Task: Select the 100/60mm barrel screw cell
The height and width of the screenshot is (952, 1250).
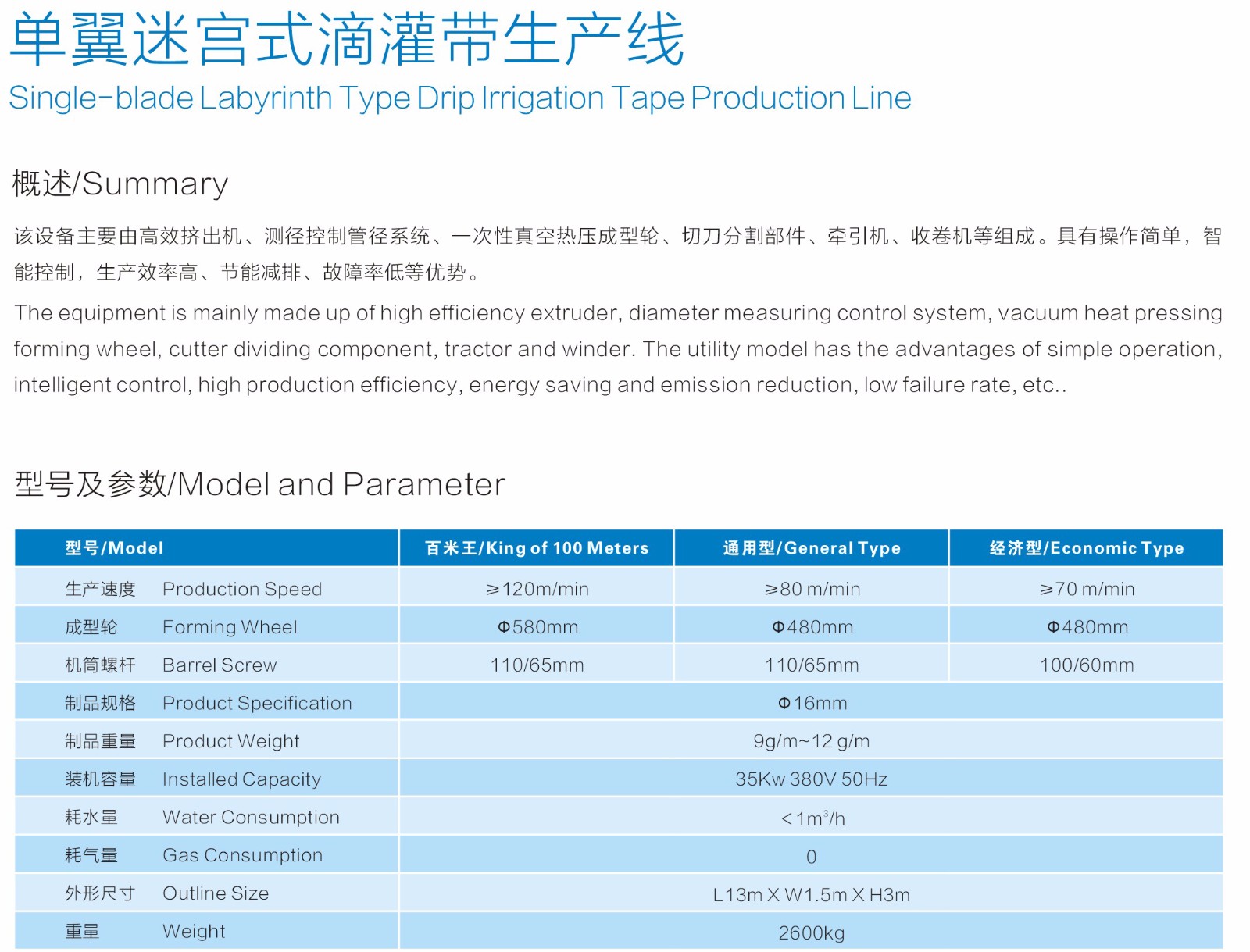Action: 1087,665
